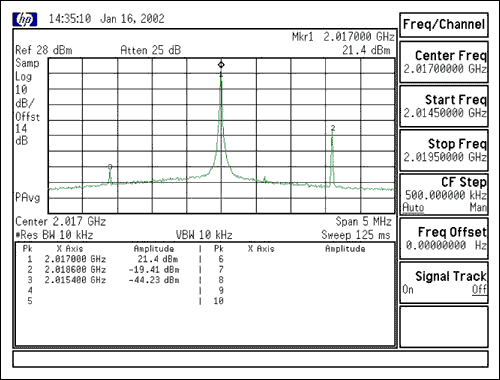Click peak number 10 in the table
The image size is (500, 380).
218,301
